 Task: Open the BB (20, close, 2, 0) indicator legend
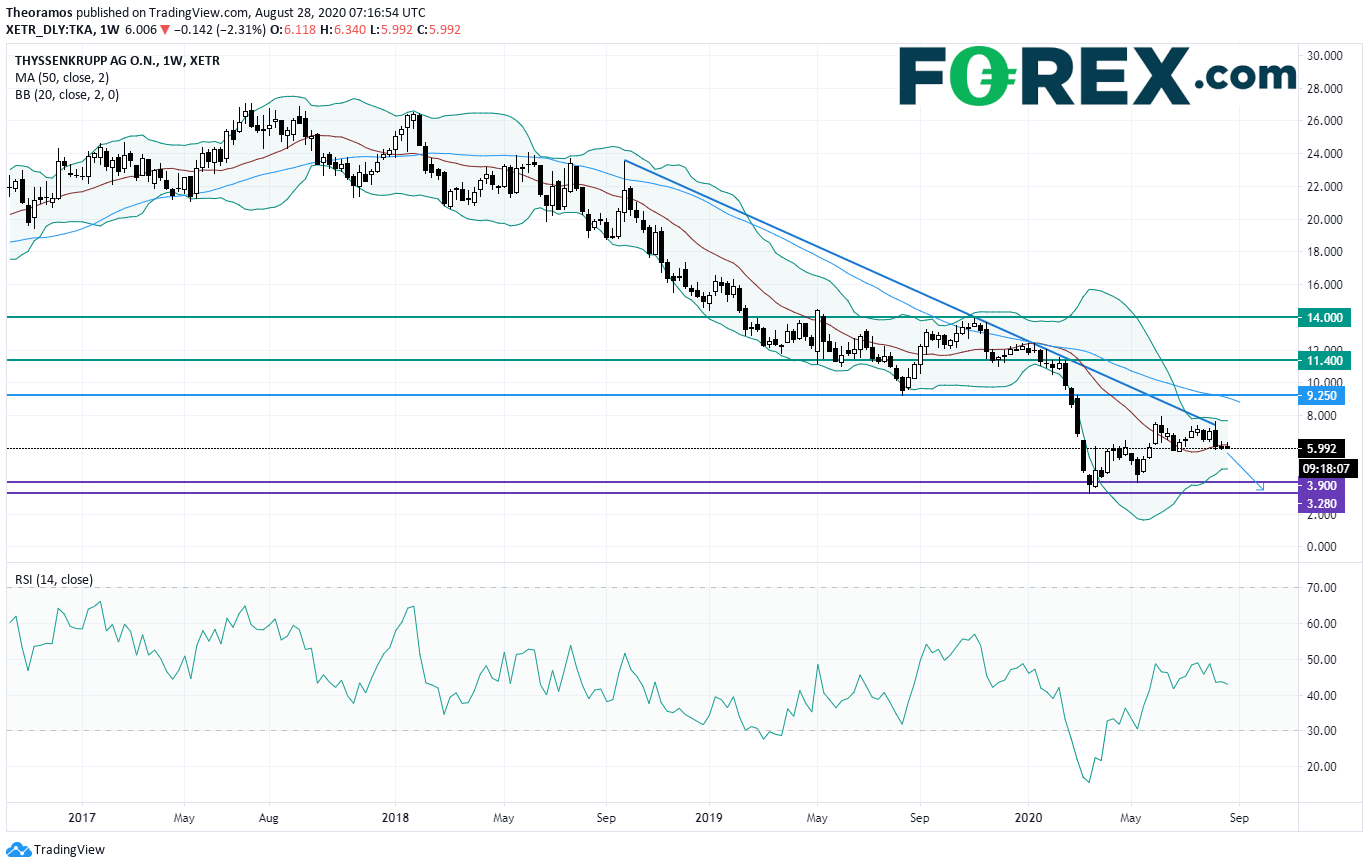tap(66, 94)
